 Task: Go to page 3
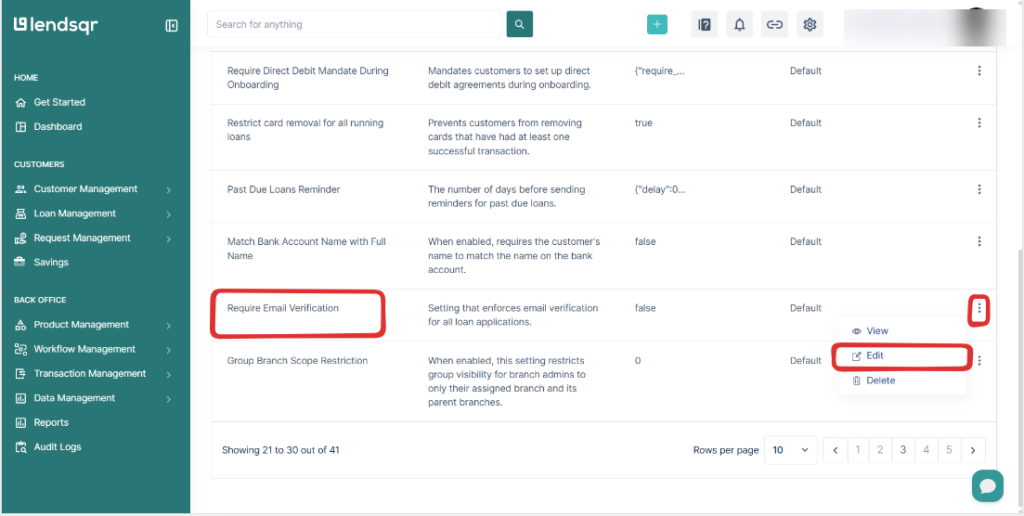[903, 450]
